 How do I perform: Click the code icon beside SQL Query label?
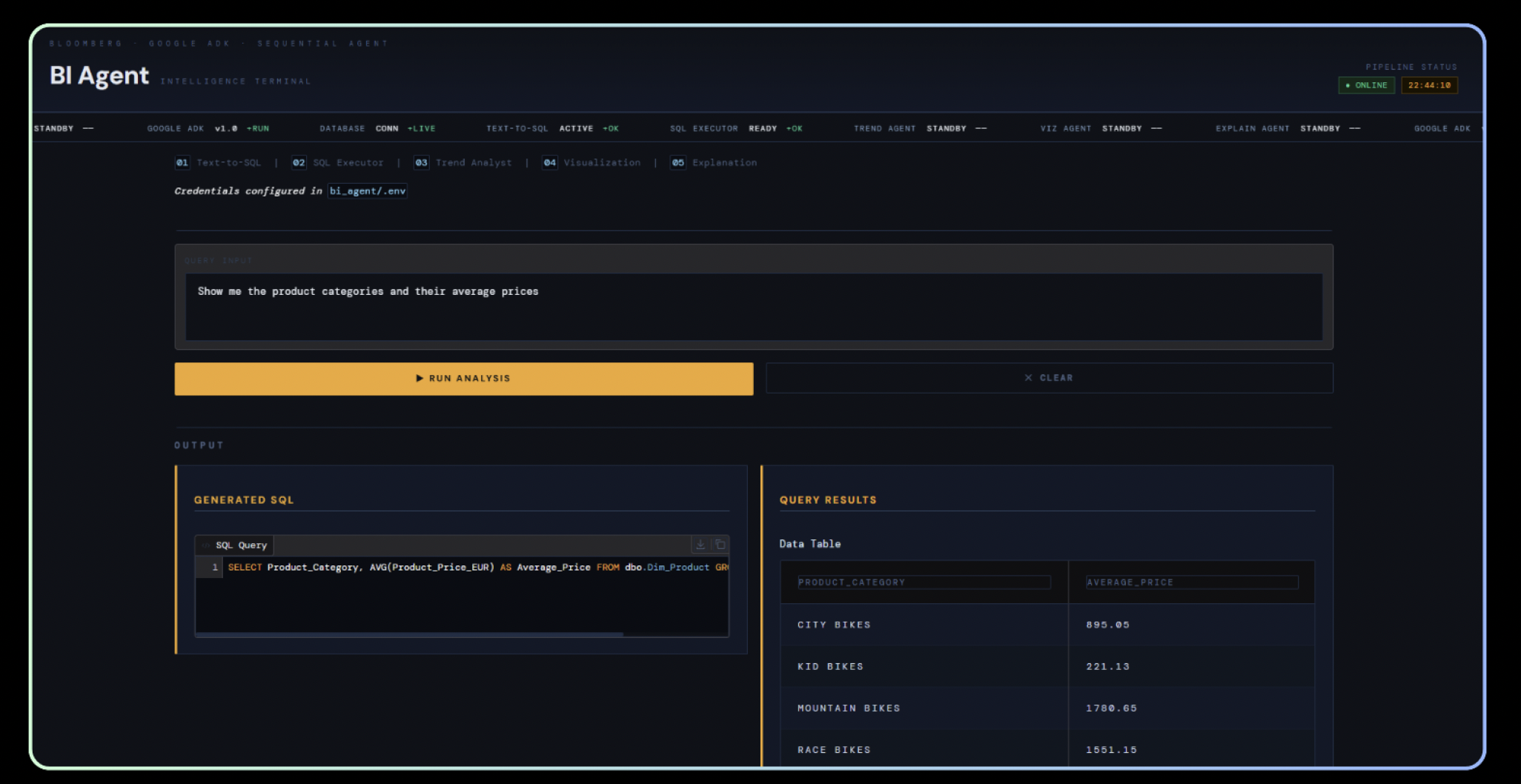tap(206, 545)
